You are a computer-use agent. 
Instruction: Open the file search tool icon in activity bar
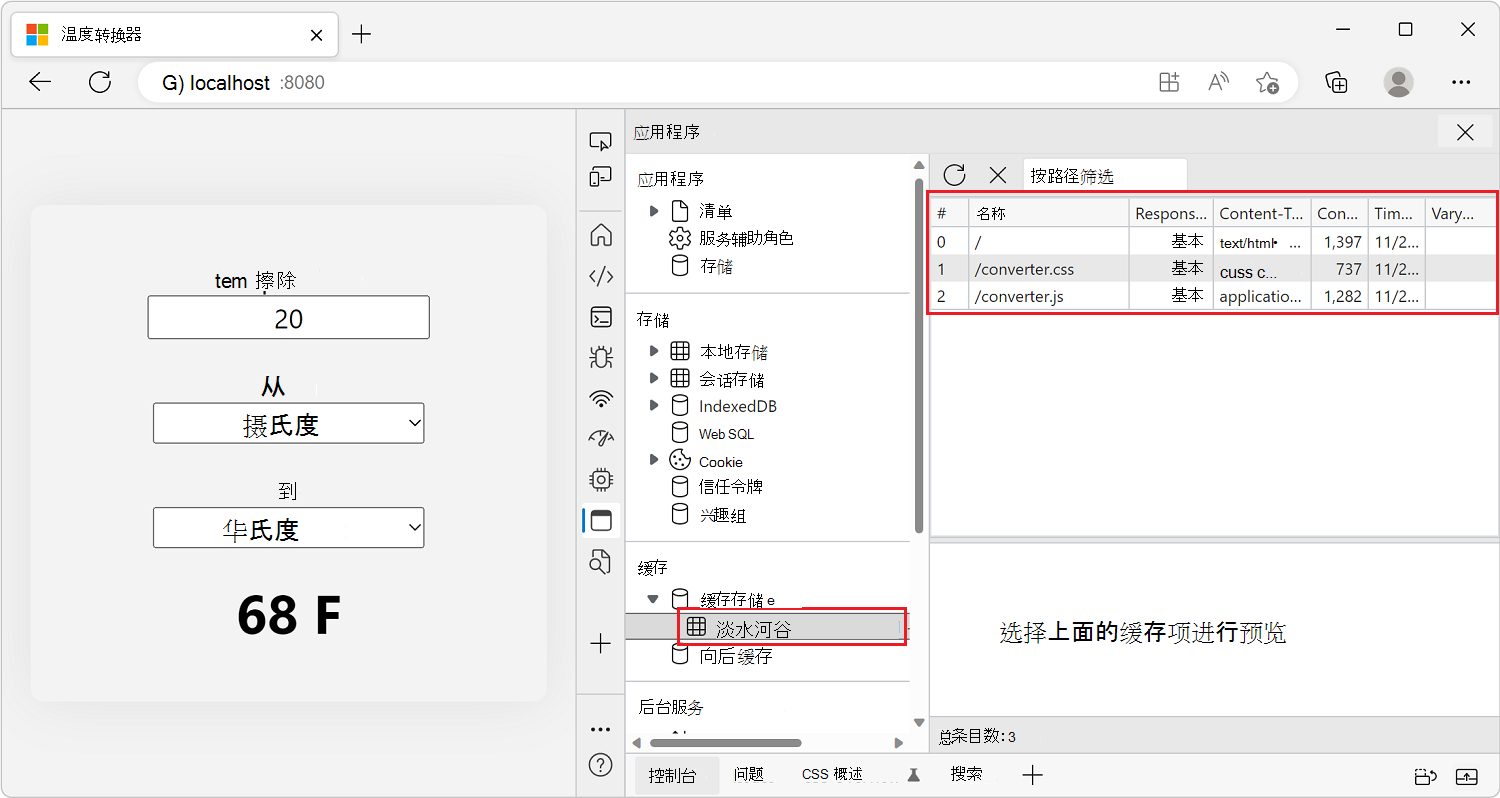[600, 562]
